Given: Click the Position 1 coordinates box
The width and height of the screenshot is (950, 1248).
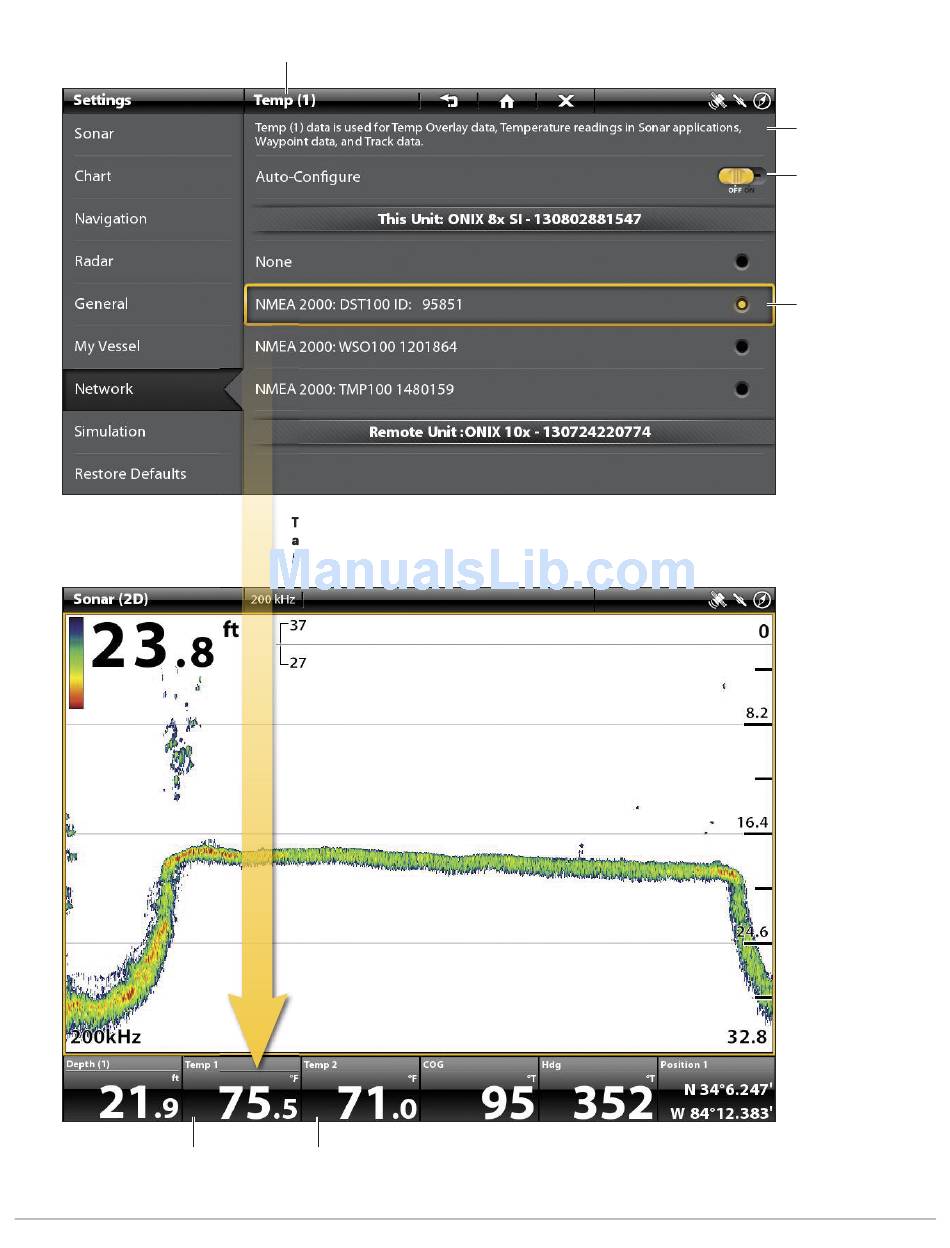Looking at the screenshot, I should point(716,1089).
